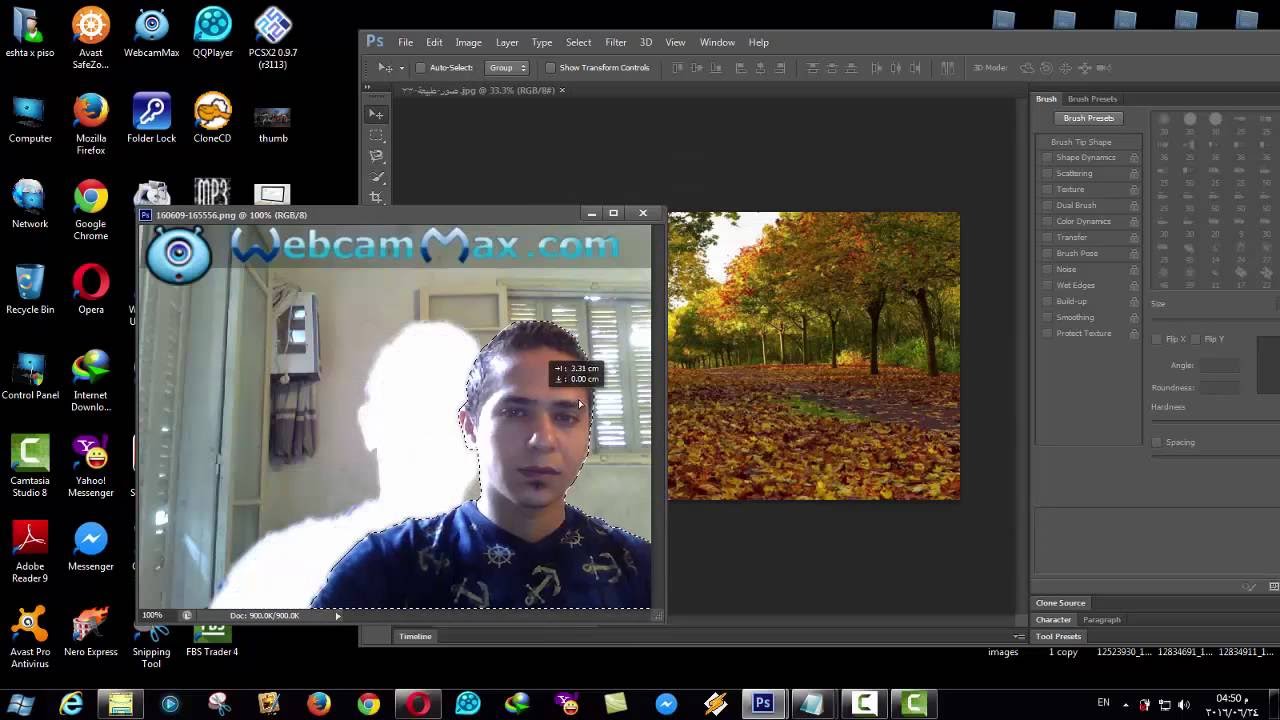1280x720 pixels.
Task: Open Avast SafeZone desktop shortcut
Action: 90,39
